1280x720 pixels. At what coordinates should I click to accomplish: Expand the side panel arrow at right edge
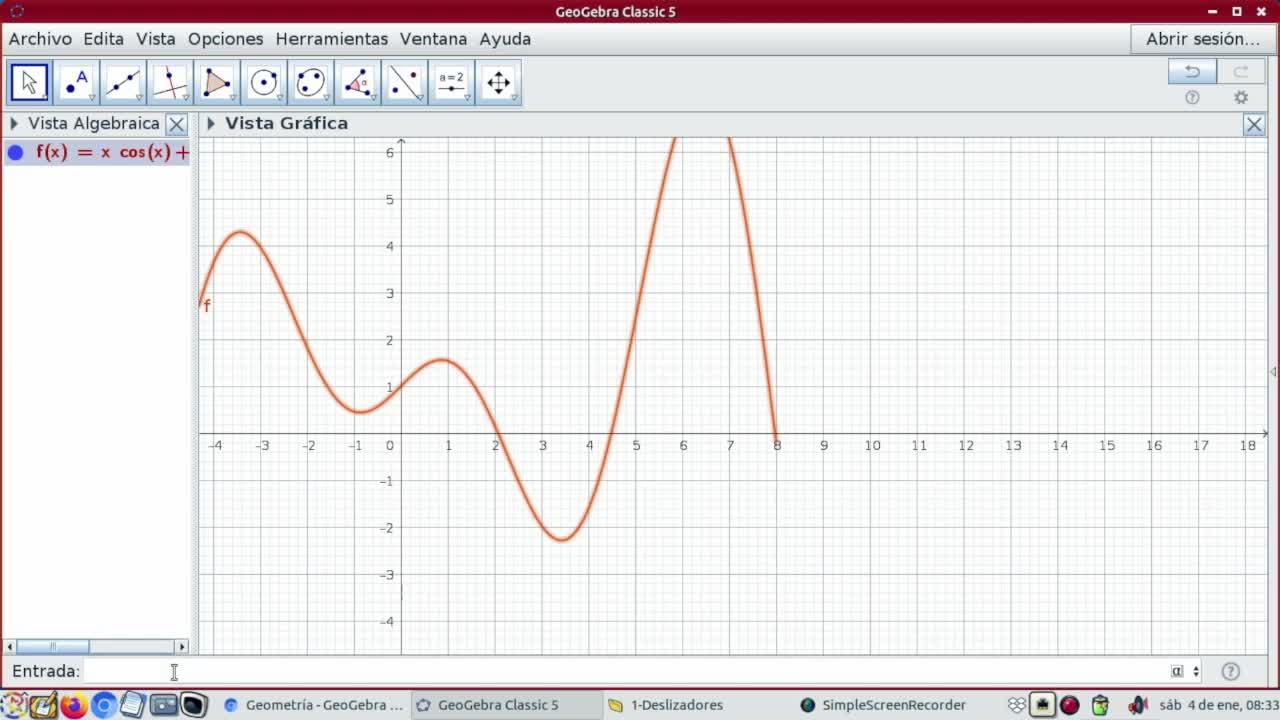(x=1273, y=372)
